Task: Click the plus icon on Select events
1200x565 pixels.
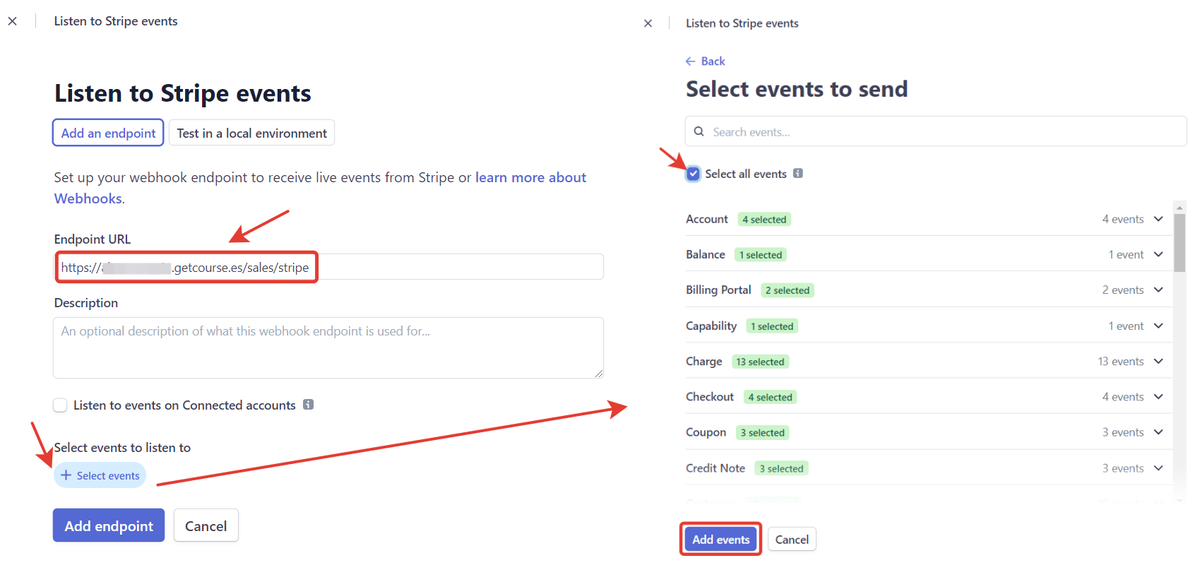Action: point(66,475)
